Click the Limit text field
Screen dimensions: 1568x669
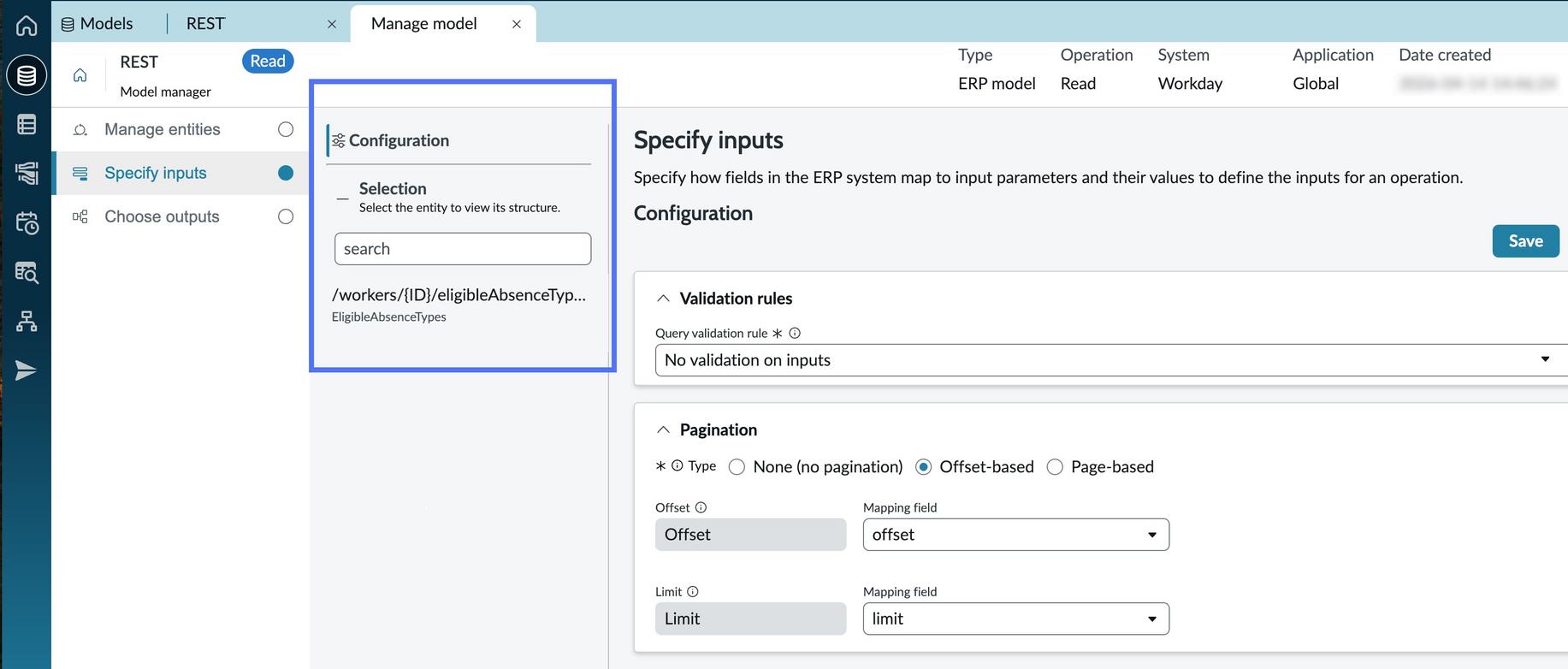[x=751, y=619]
